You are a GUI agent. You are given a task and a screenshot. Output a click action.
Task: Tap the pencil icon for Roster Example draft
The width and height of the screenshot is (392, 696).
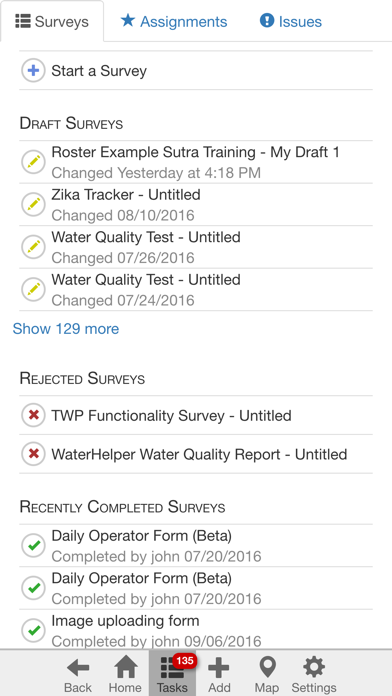point(33,162)
